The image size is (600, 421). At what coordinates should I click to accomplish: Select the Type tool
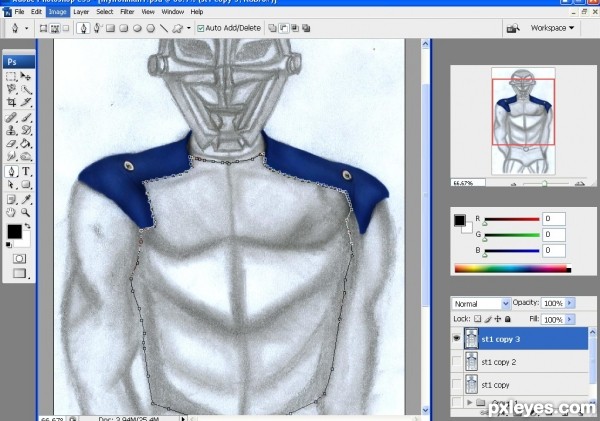26,171
